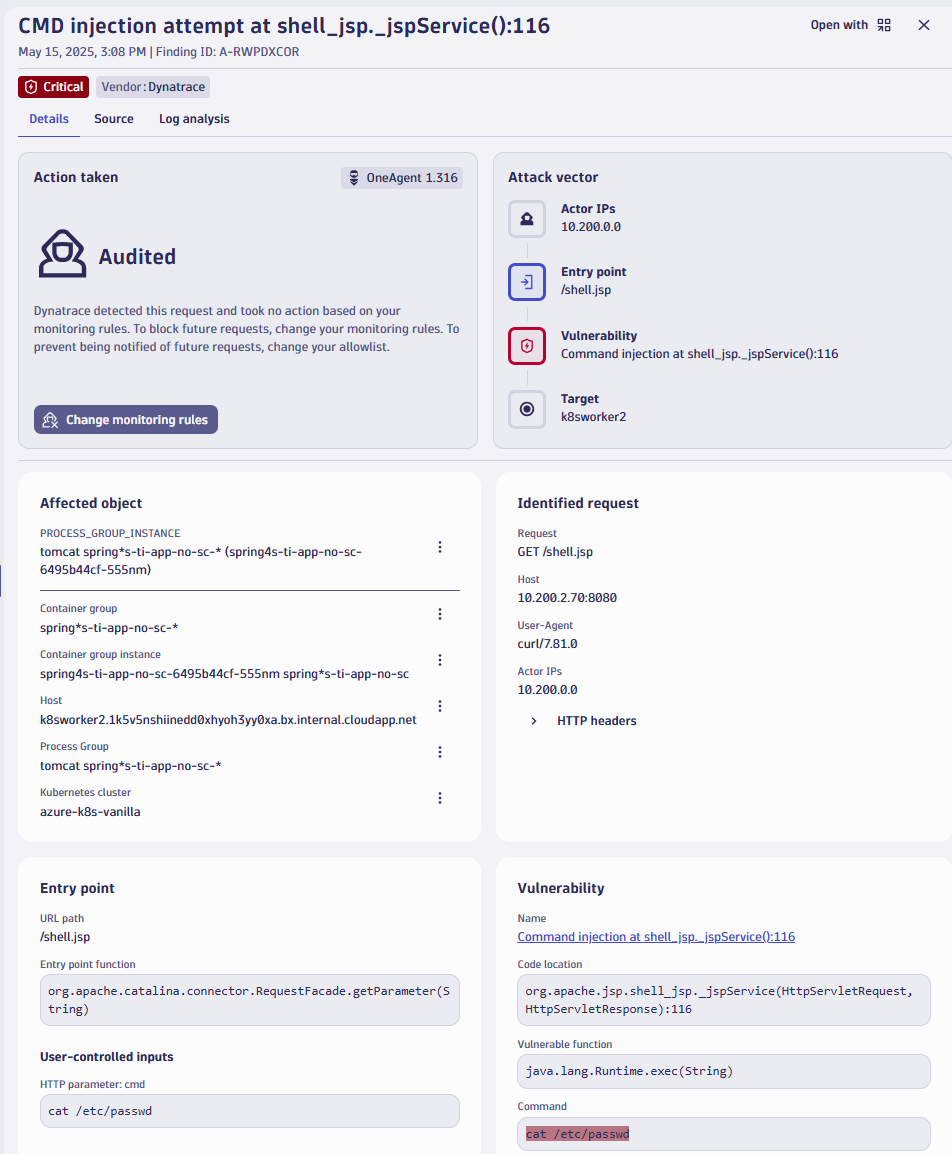The width and height of the screenshot is (952, 1154).
Task: Select the Entry point door icon
Action: tap(527, 282)
